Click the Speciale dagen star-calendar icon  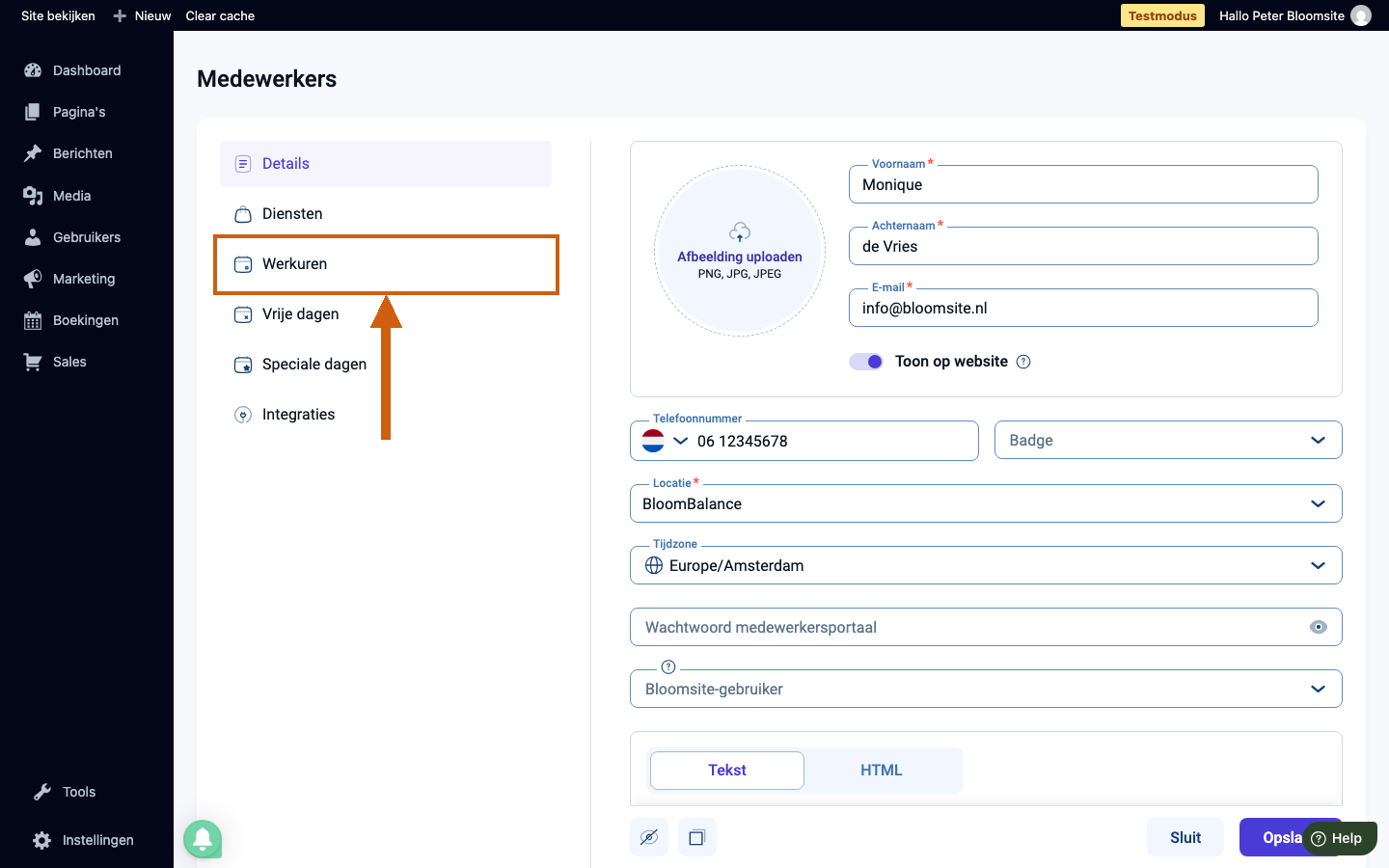coord(243,365)
